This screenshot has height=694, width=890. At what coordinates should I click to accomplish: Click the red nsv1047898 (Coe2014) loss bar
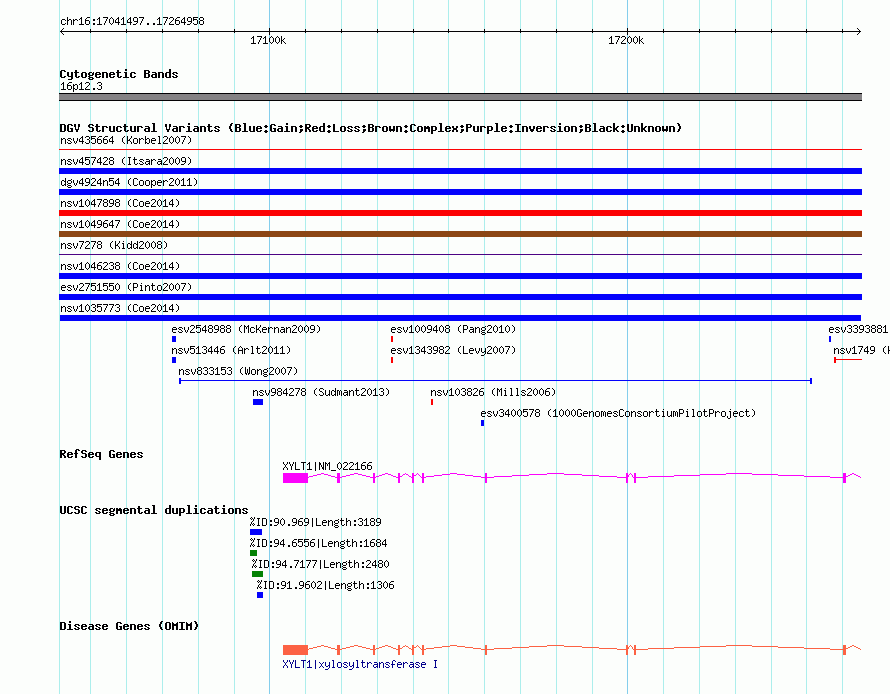coord(460,213)
